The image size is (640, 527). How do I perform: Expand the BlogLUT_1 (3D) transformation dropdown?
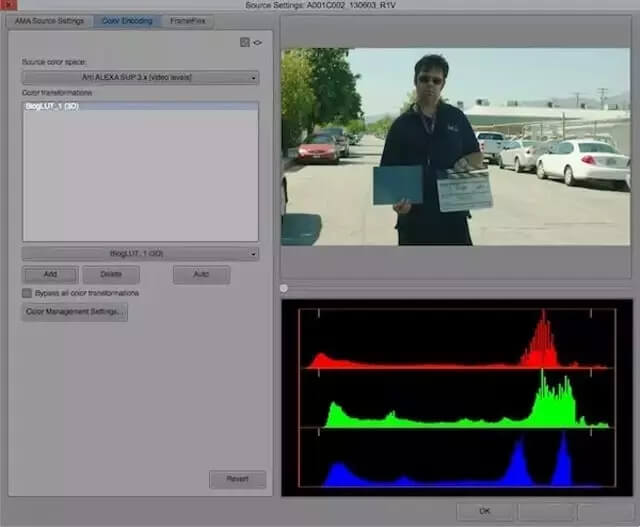tap(140, 254)
